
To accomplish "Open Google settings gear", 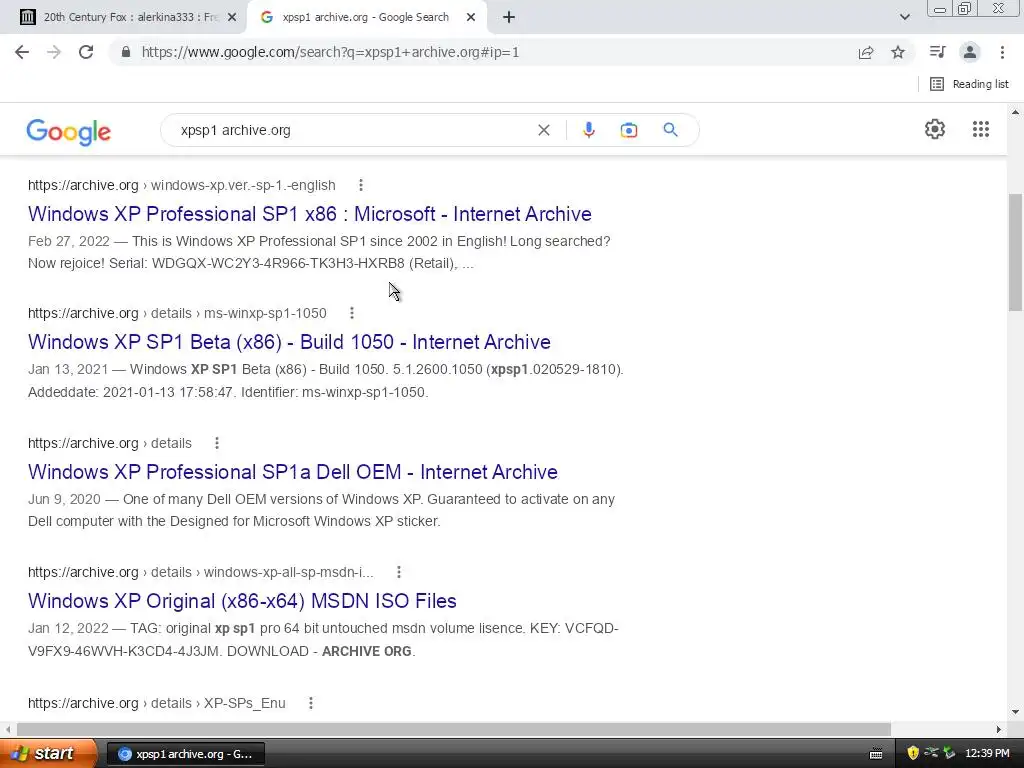I will click(x=935, y=129).
